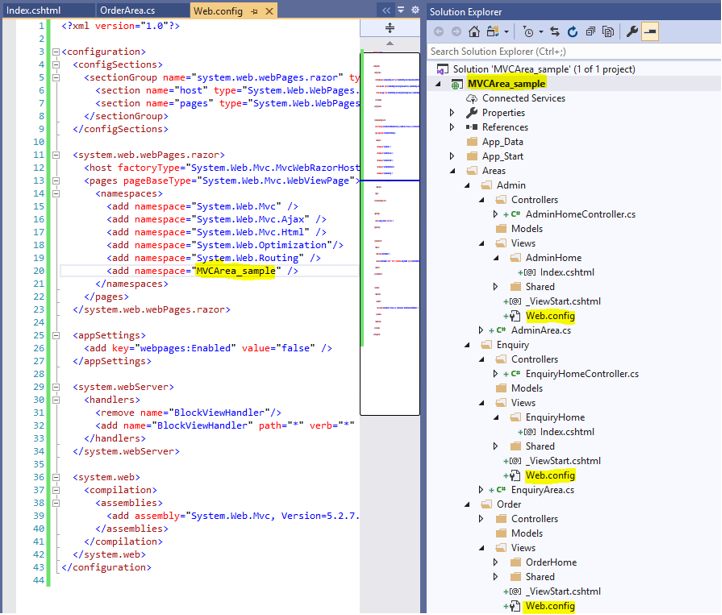Open EnquiryHomeController.cs file
Screen dimensions: 722x615
point(582,374)
